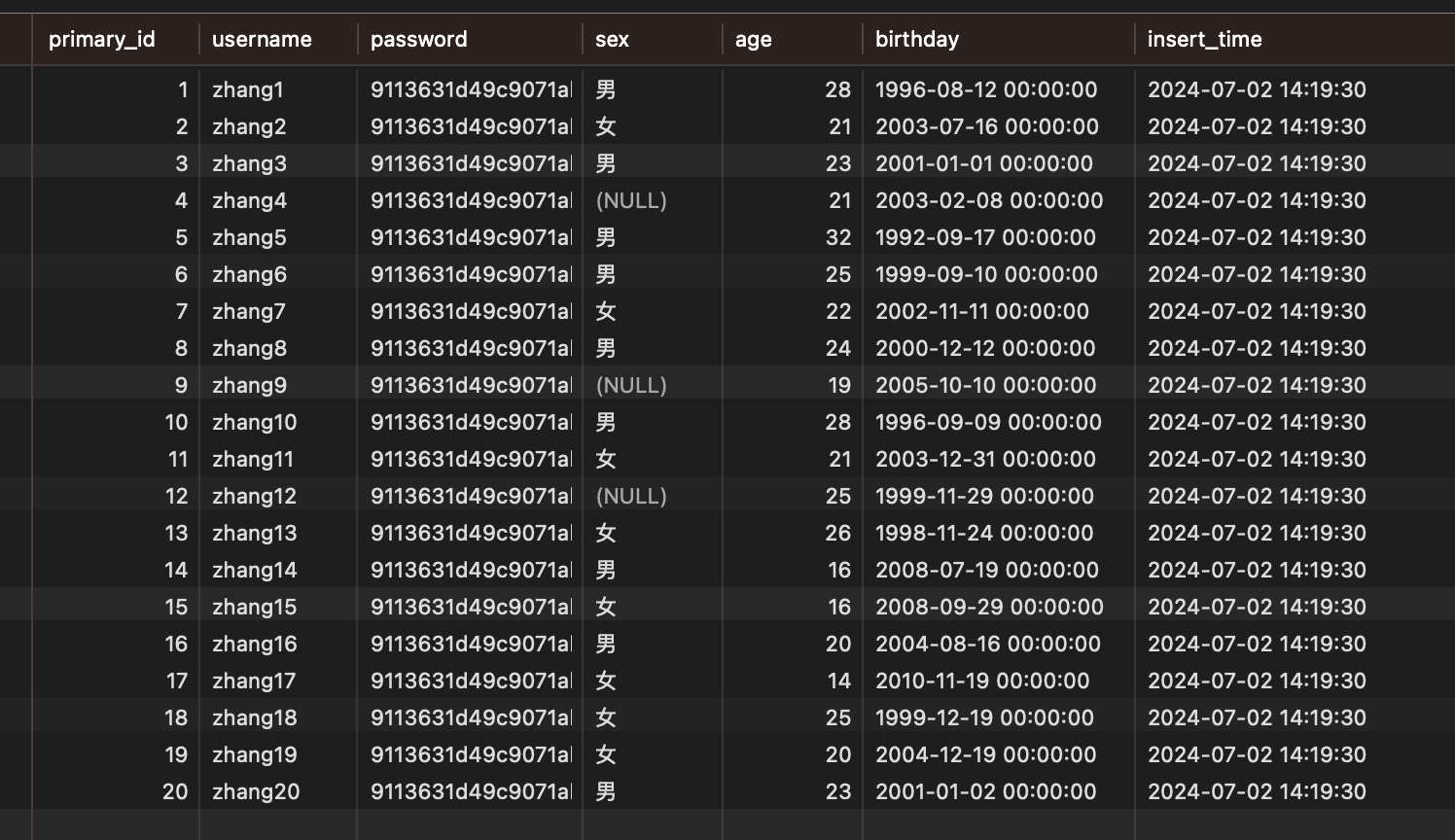Image resolution: width=1455 pixels, height=840 pixels.
Task: Select the age cell of zhang17
Action: (838, 682)
